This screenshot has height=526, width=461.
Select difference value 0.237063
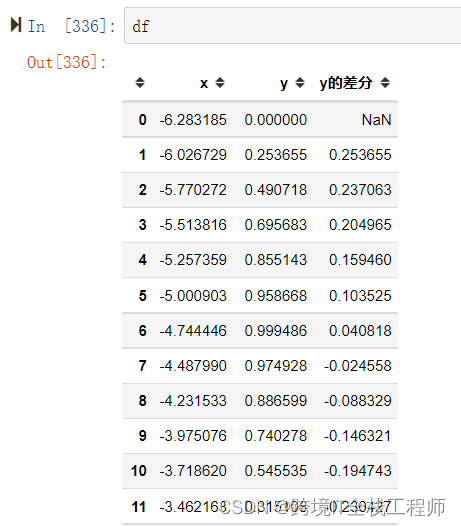pos(360,190)
